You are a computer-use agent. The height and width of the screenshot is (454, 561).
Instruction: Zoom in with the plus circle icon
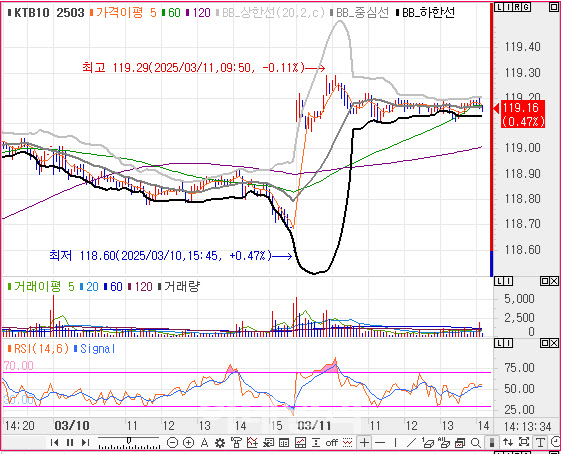(188, 443)
